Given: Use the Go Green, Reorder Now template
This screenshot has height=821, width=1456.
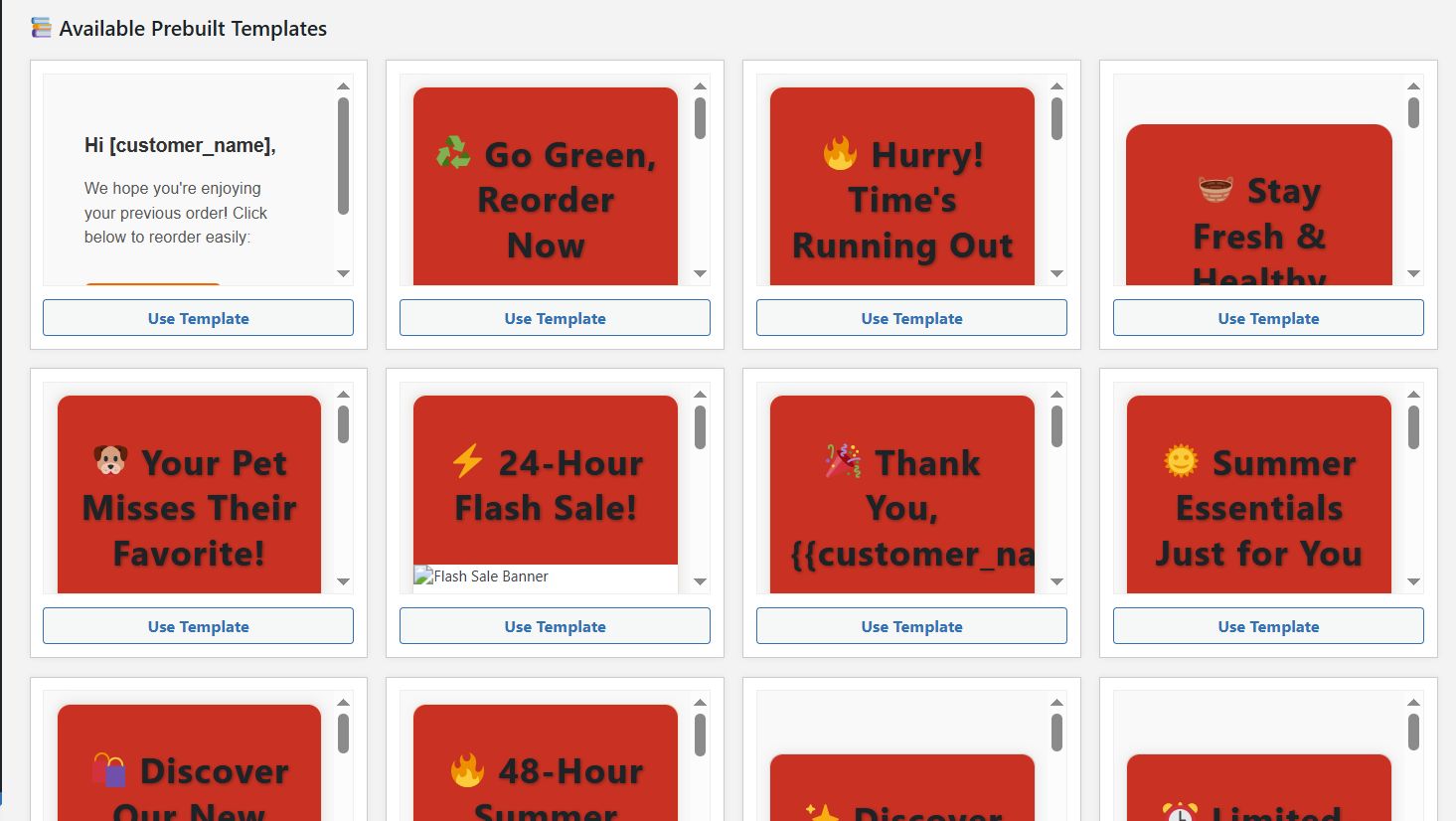Looking at the screenshot, I should coord(555,318).
